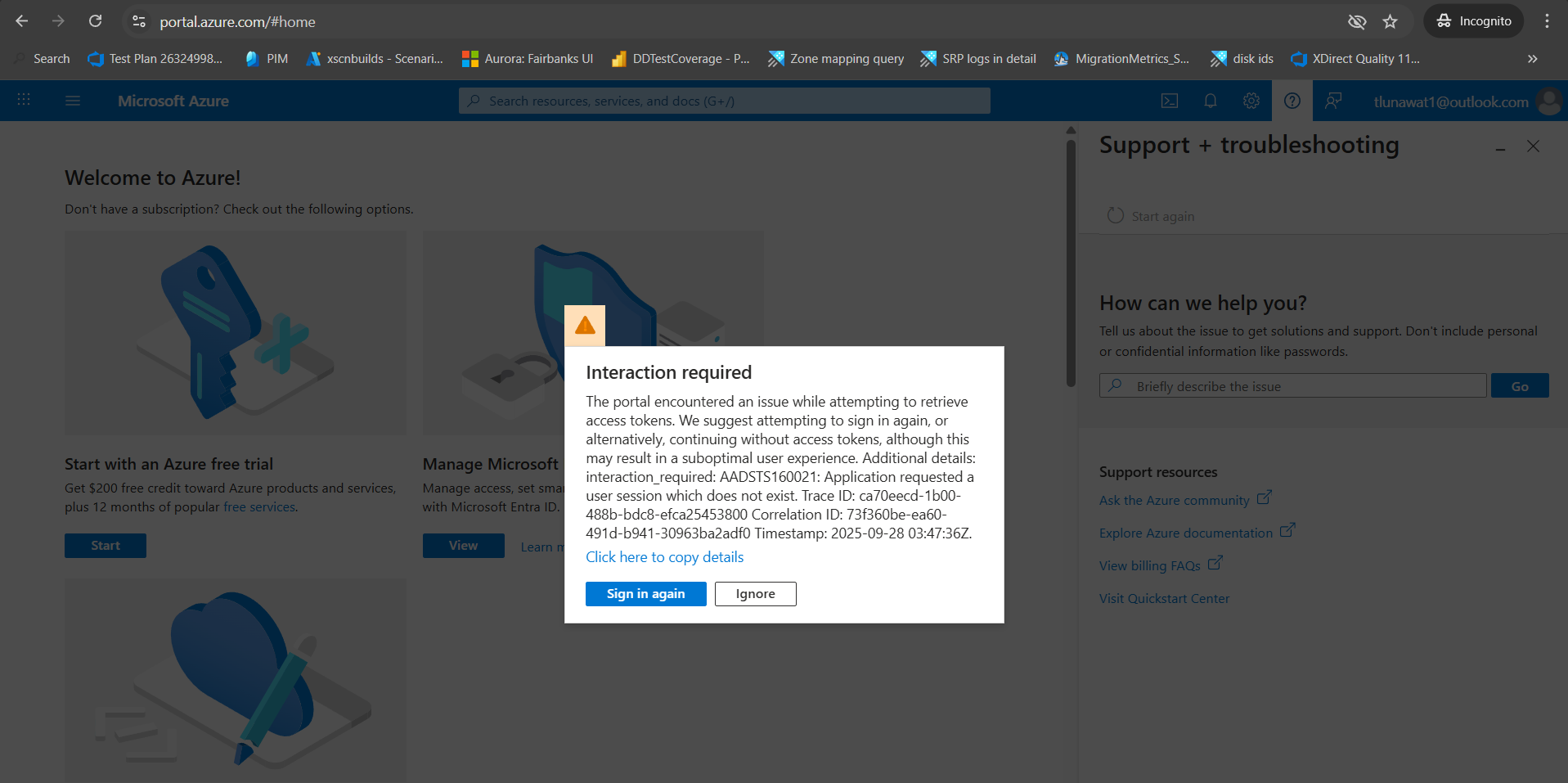The image size is (1568, 783).
Task: Open the Search bookmark
Action: point(43,59)
